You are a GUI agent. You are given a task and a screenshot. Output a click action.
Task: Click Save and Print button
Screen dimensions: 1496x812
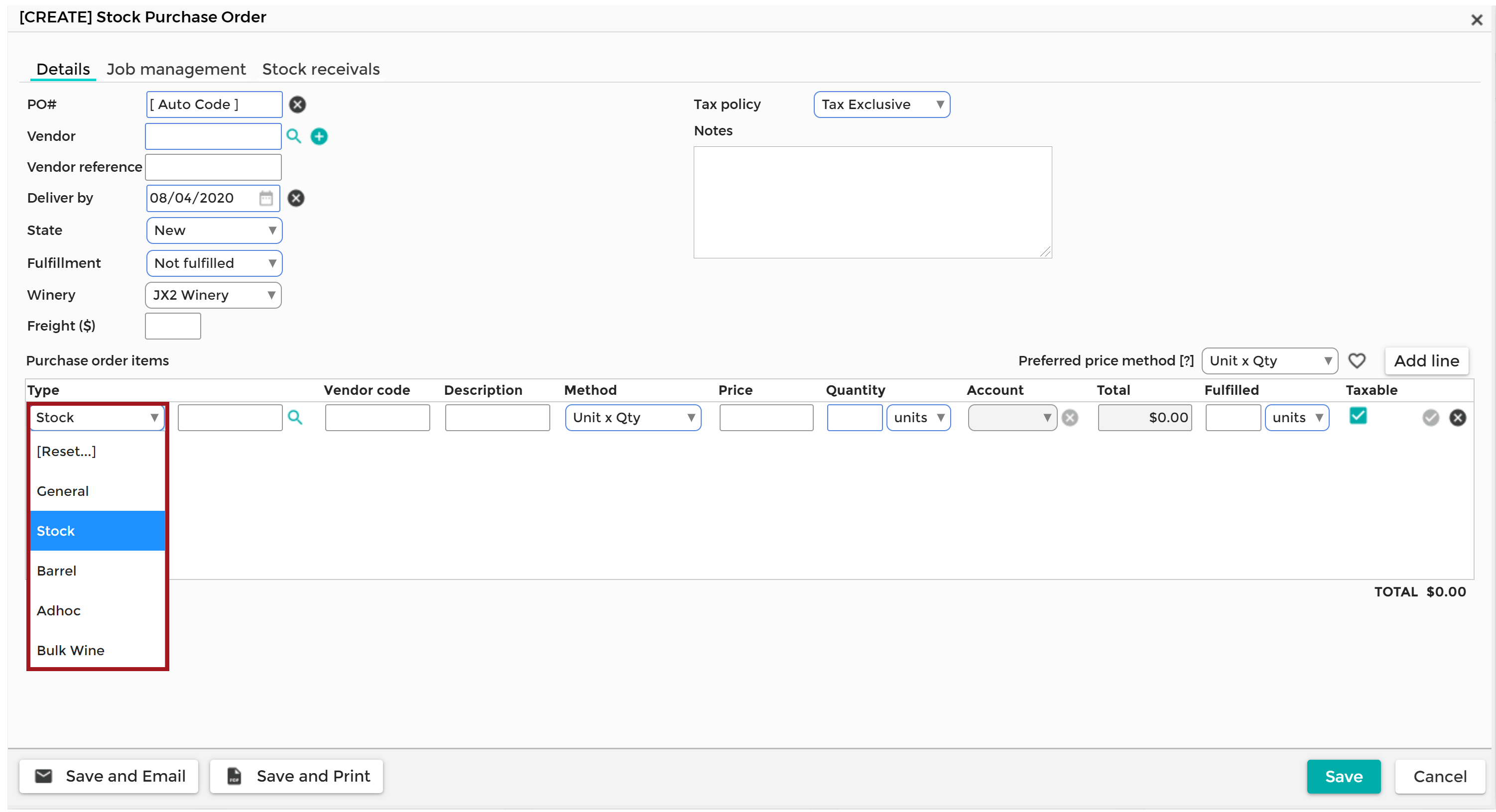(x=296, y=777)
